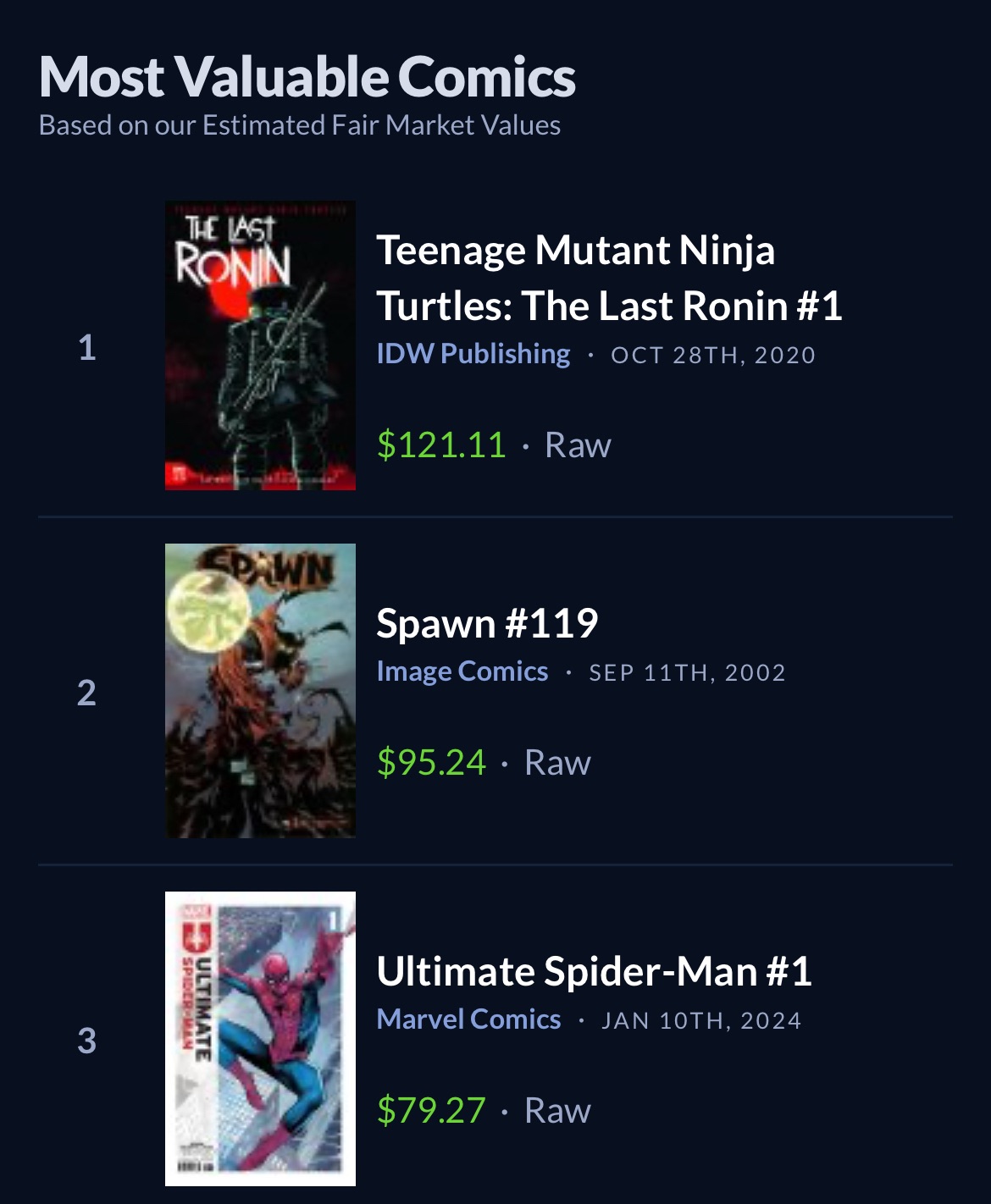
Task: Visit the Image Comics publisher link
Action: (462, 671)
